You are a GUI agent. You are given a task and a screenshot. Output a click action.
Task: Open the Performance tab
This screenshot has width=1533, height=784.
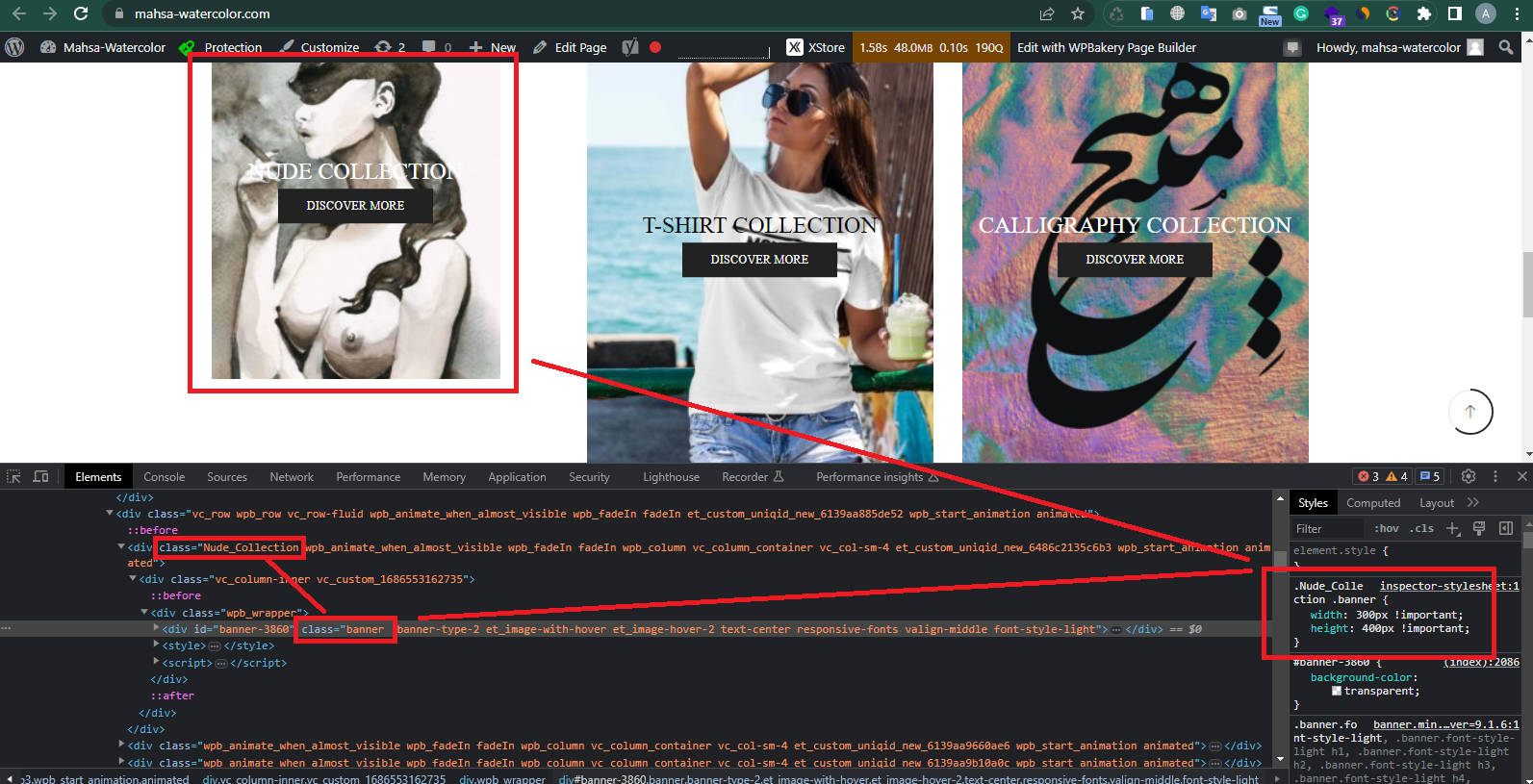369,477
